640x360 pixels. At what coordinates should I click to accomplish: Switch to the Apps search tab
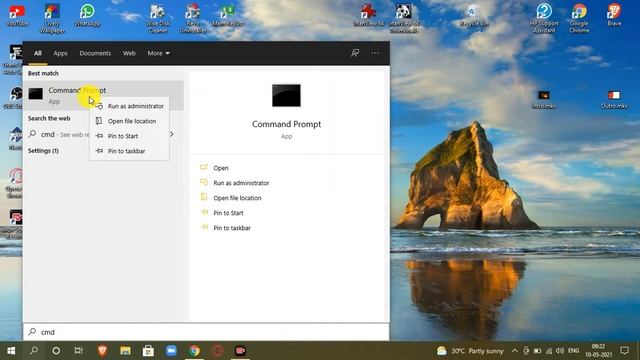[x=60, y=53]
